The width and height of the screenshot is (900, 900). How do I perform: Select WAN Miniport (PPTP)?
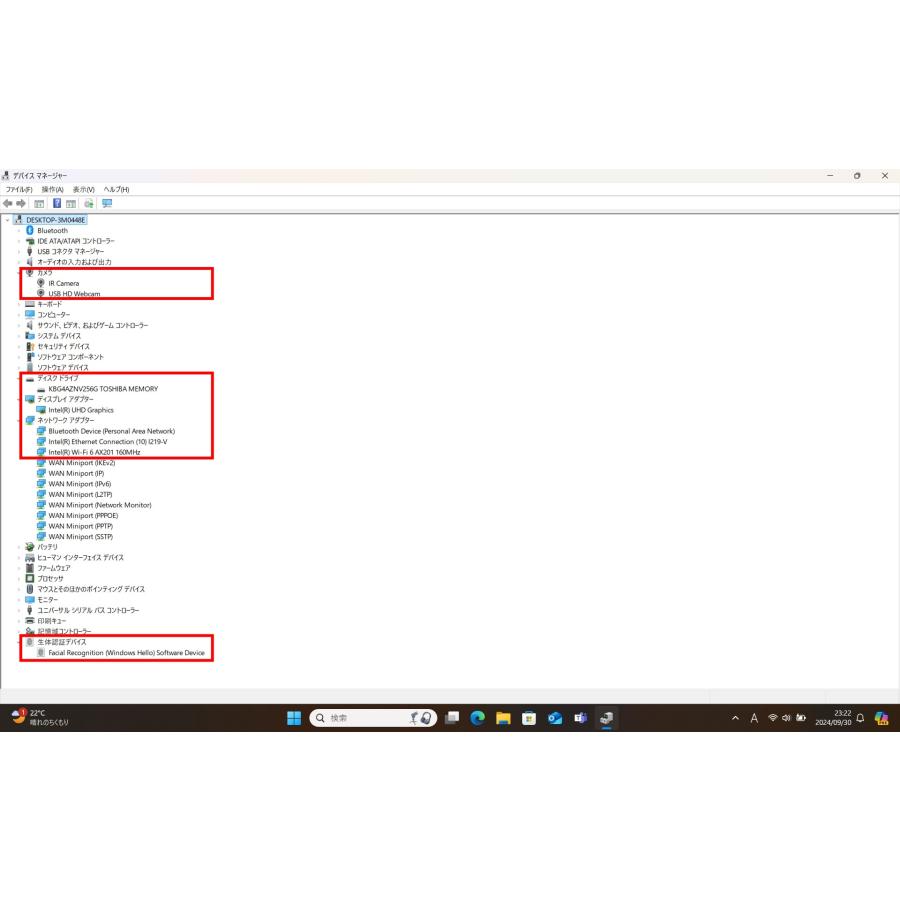click(80, 526)
